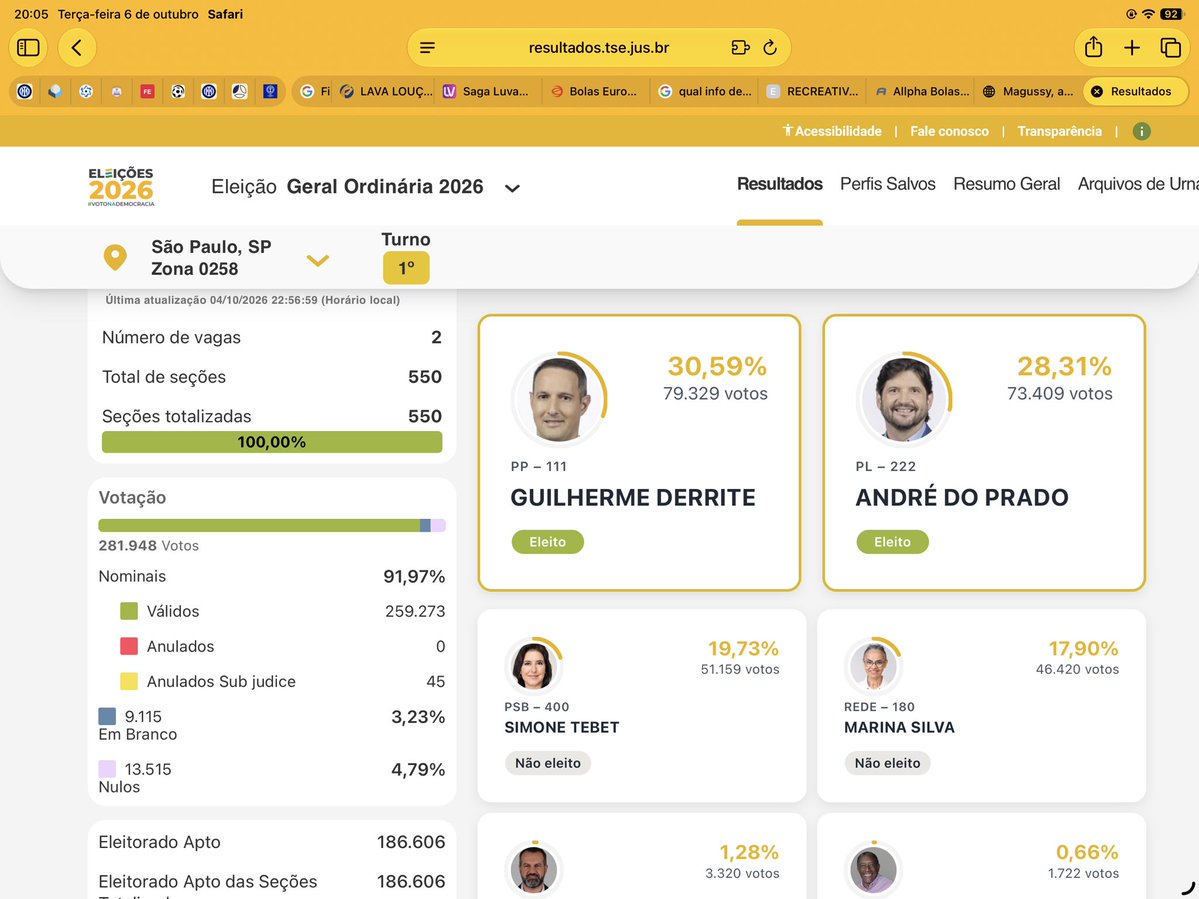Switch to the LAVA LOUÇ... browser tab
This screenshot has height=899, width=1199.
[386, 92]
